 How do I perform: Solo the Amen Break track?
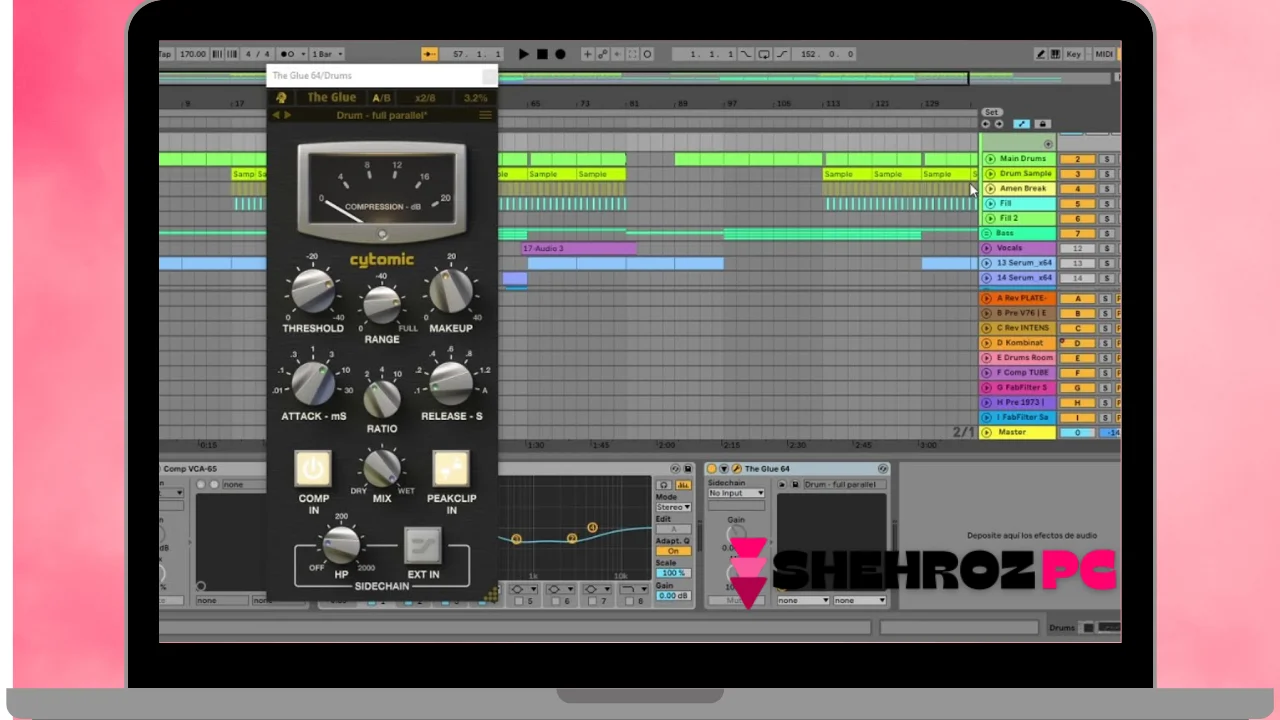point(1106,189)
